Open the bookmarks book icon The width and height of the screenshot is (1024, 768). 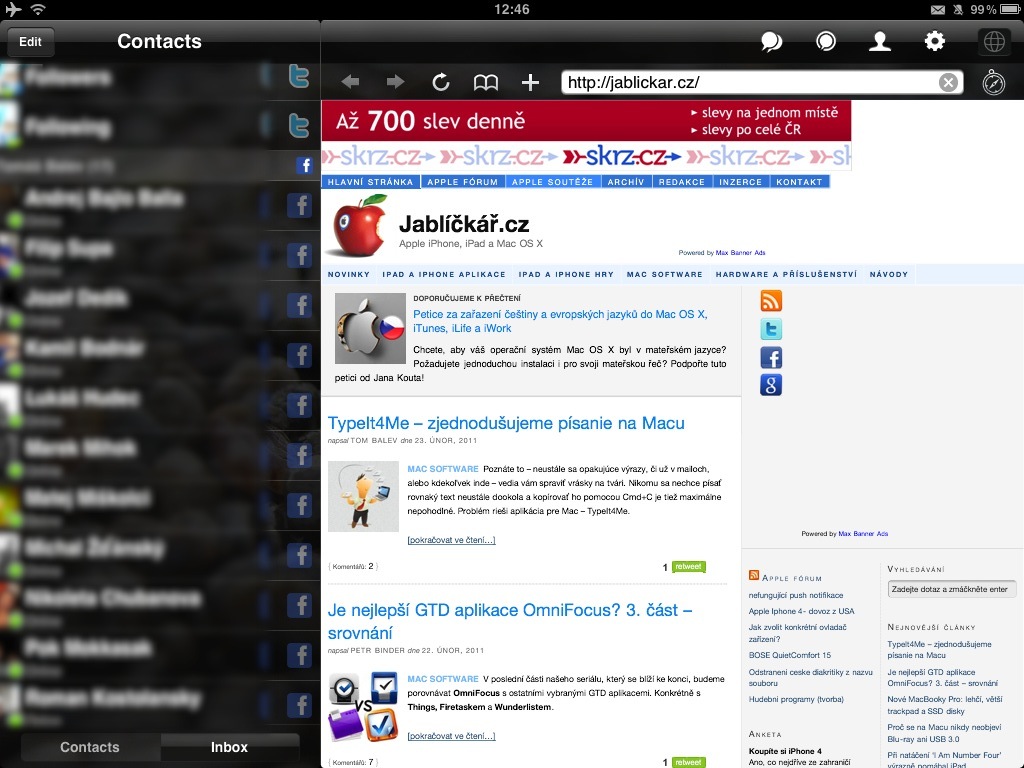click(x=486, y=83)
